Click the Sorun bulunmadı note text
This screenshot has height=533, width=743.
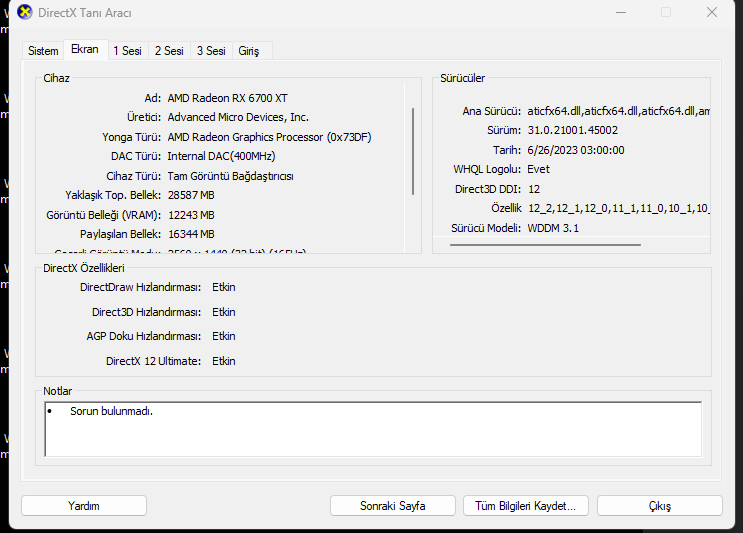click(x=111, y=411)
